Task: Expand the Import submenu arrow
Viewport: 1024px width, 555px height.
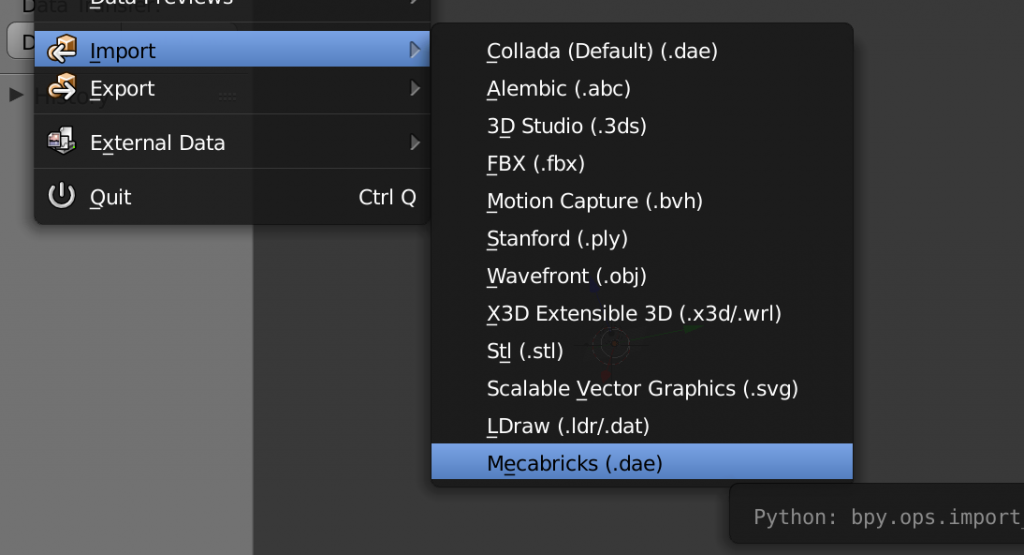Action: (x=415, y=50)
